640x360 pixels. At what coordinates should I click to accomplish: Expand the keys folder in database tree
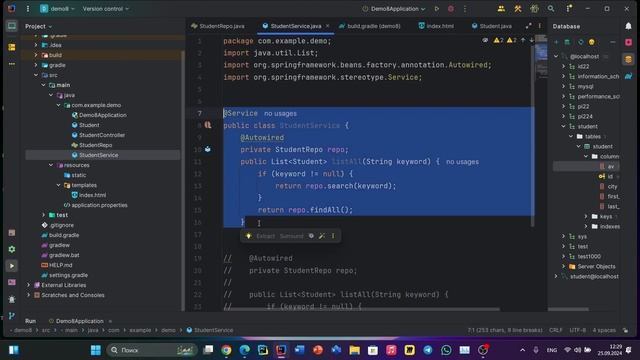click(586, 216)
